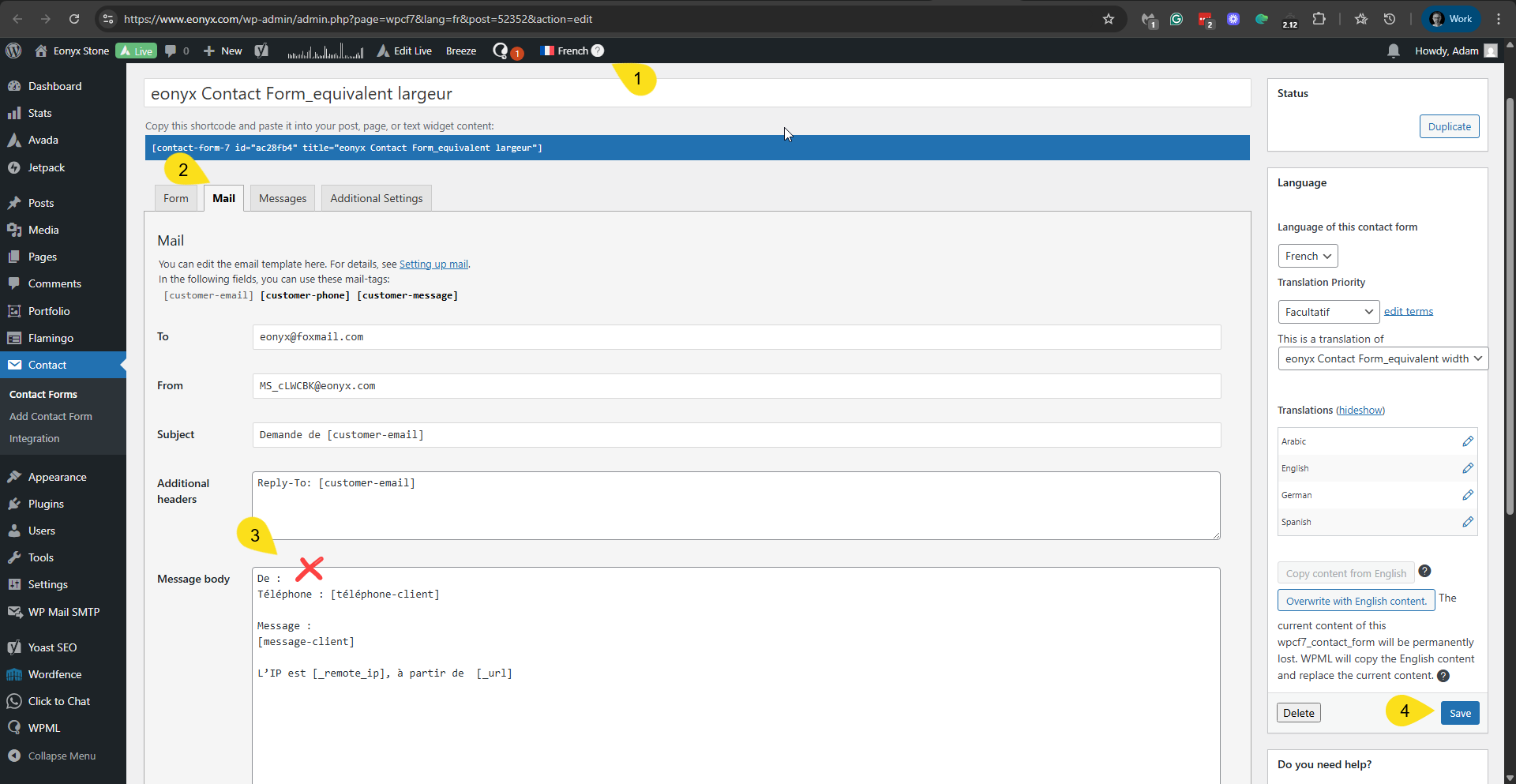This screenshot has width=1516, height=784.
Task: Duplicate this contact form
Action: click(x=1450, y=126)
